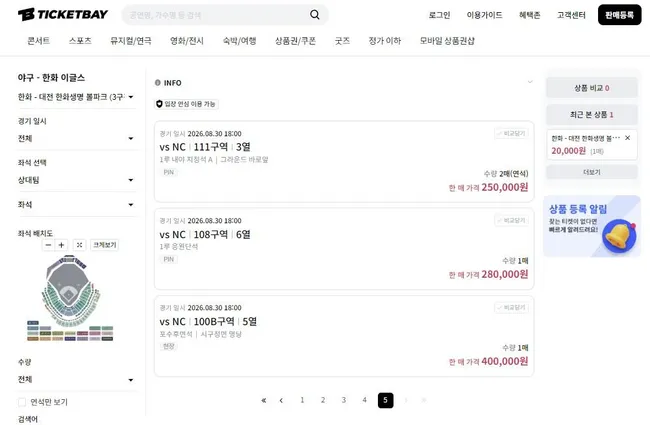Enable 연석만 보기 checkbox
This screenshot has width=650, height=425.
pos(22,402)
